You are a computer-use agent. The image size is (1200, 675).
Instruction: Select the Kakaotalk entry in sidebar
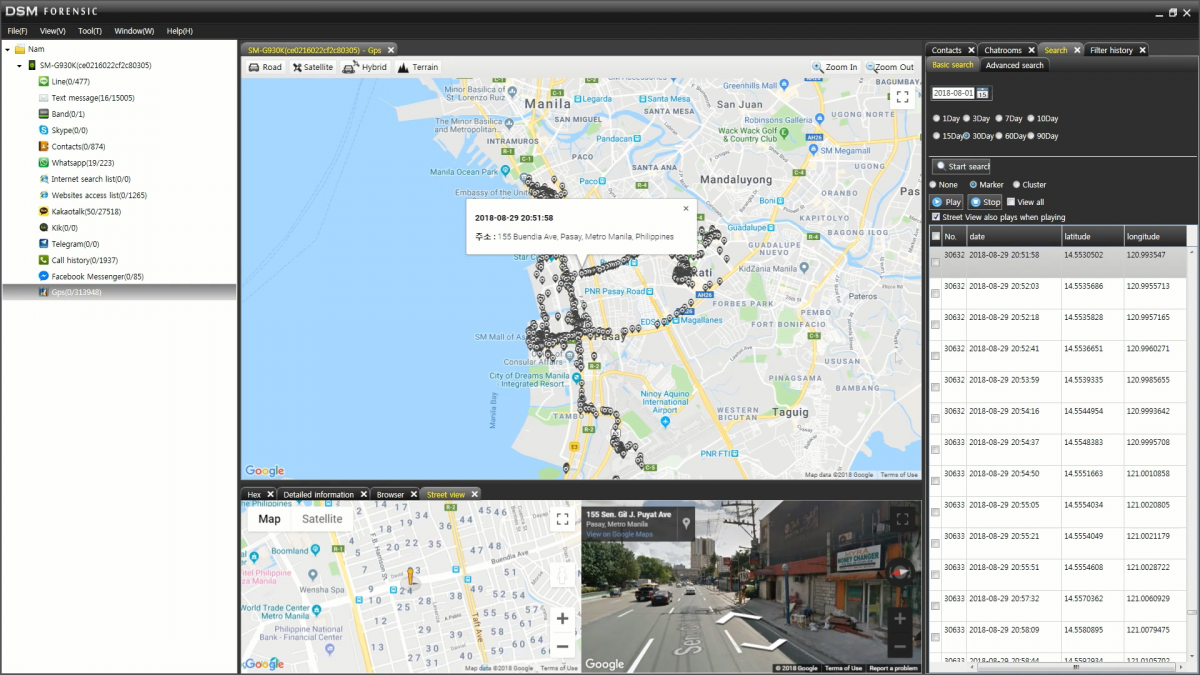tap(85, 211)
